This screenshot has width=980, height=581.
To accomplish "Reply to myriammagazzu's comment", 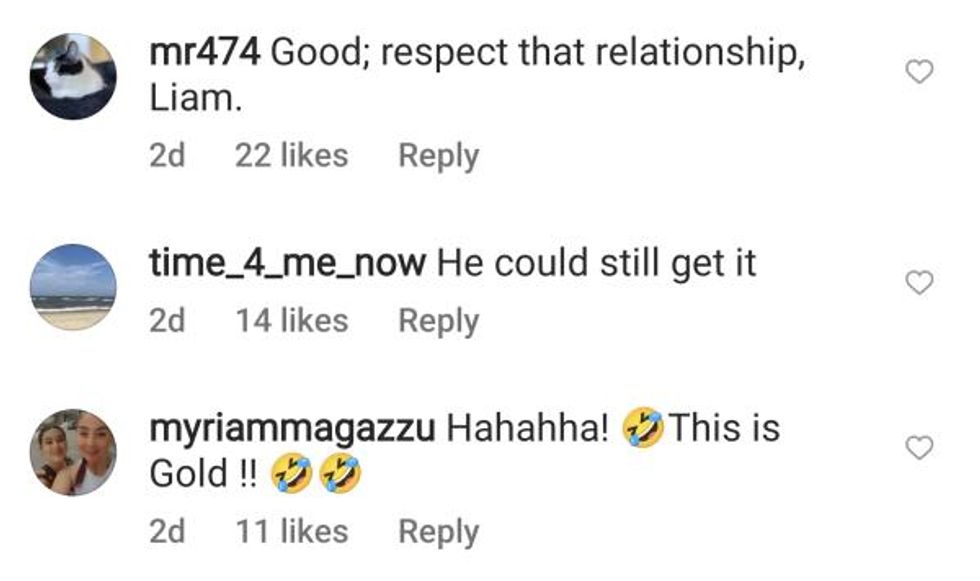I will (438, 532).
